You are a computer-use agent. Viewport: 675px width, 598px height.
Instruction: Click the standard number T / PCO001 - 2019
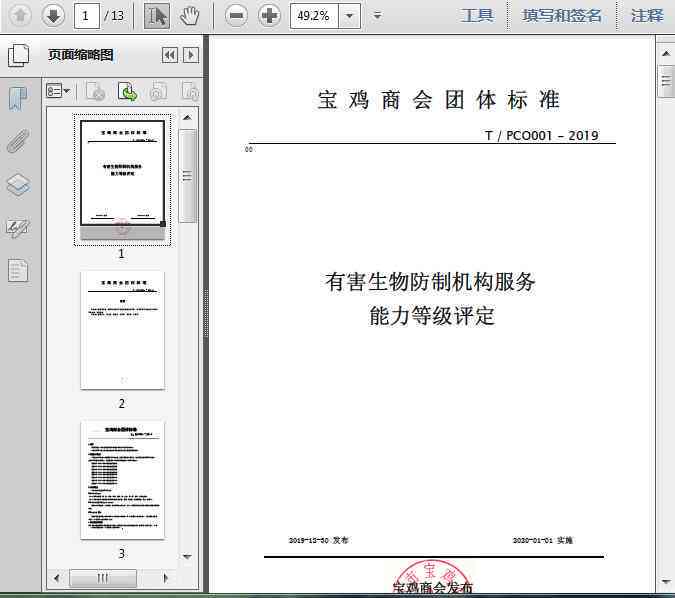tap(542, 136)
